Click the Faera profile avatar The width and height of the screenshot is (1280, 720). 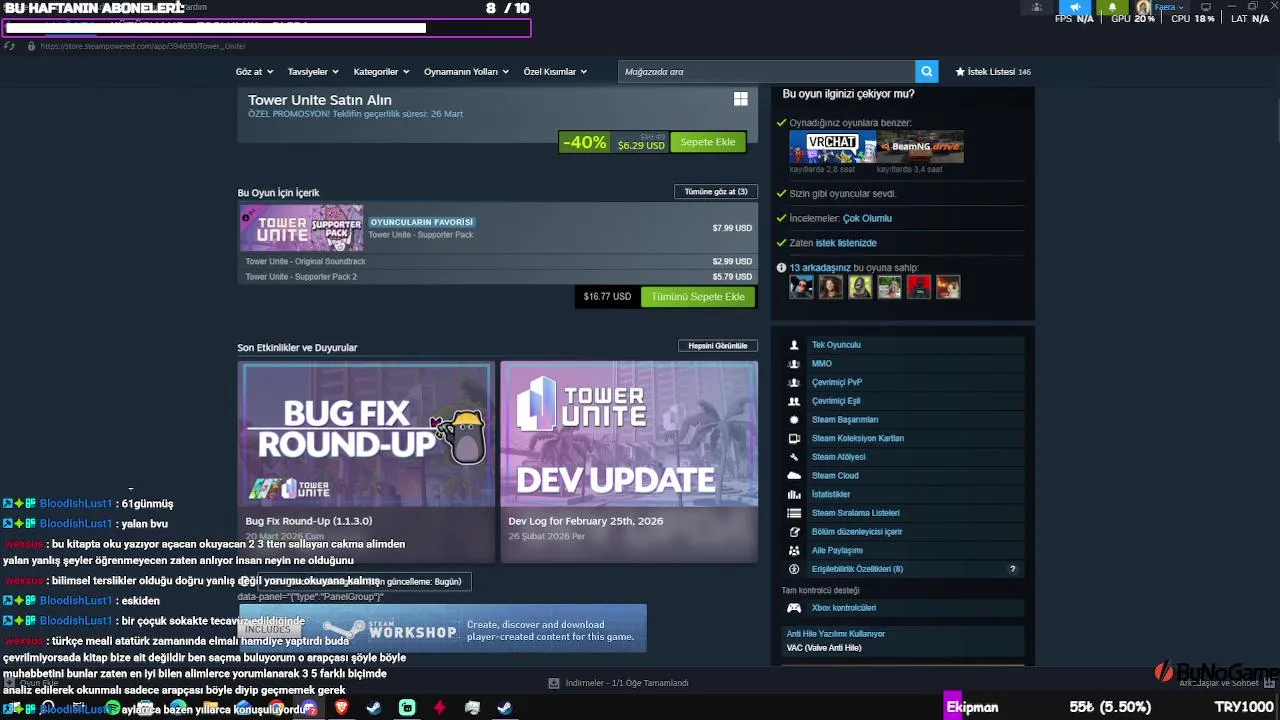(x=1142, y=7)
